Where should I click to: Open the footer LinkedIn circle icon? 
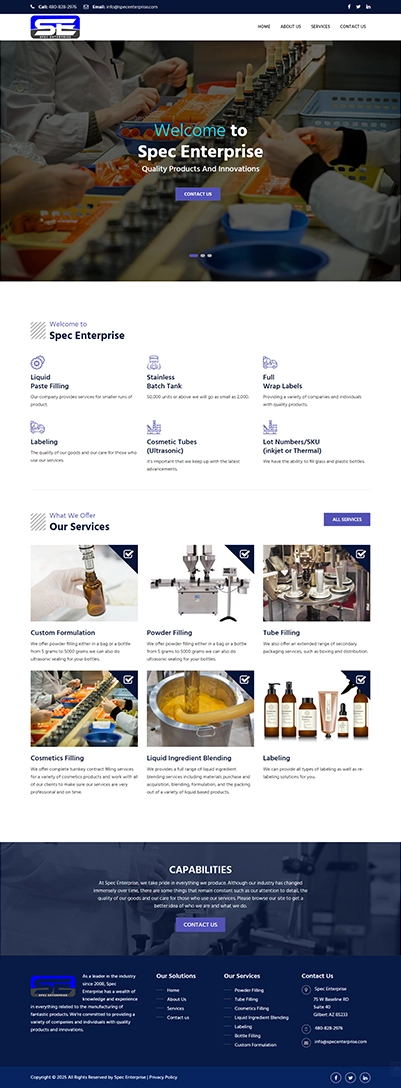coord(365,1078)
